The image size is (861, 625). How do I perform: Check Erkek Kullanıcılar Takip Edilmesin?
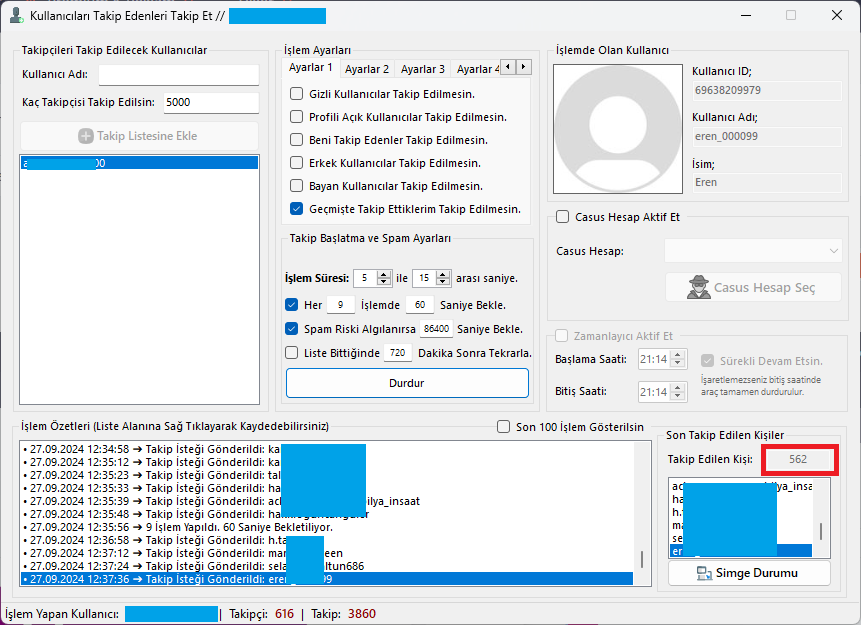(x=297, y=163)
